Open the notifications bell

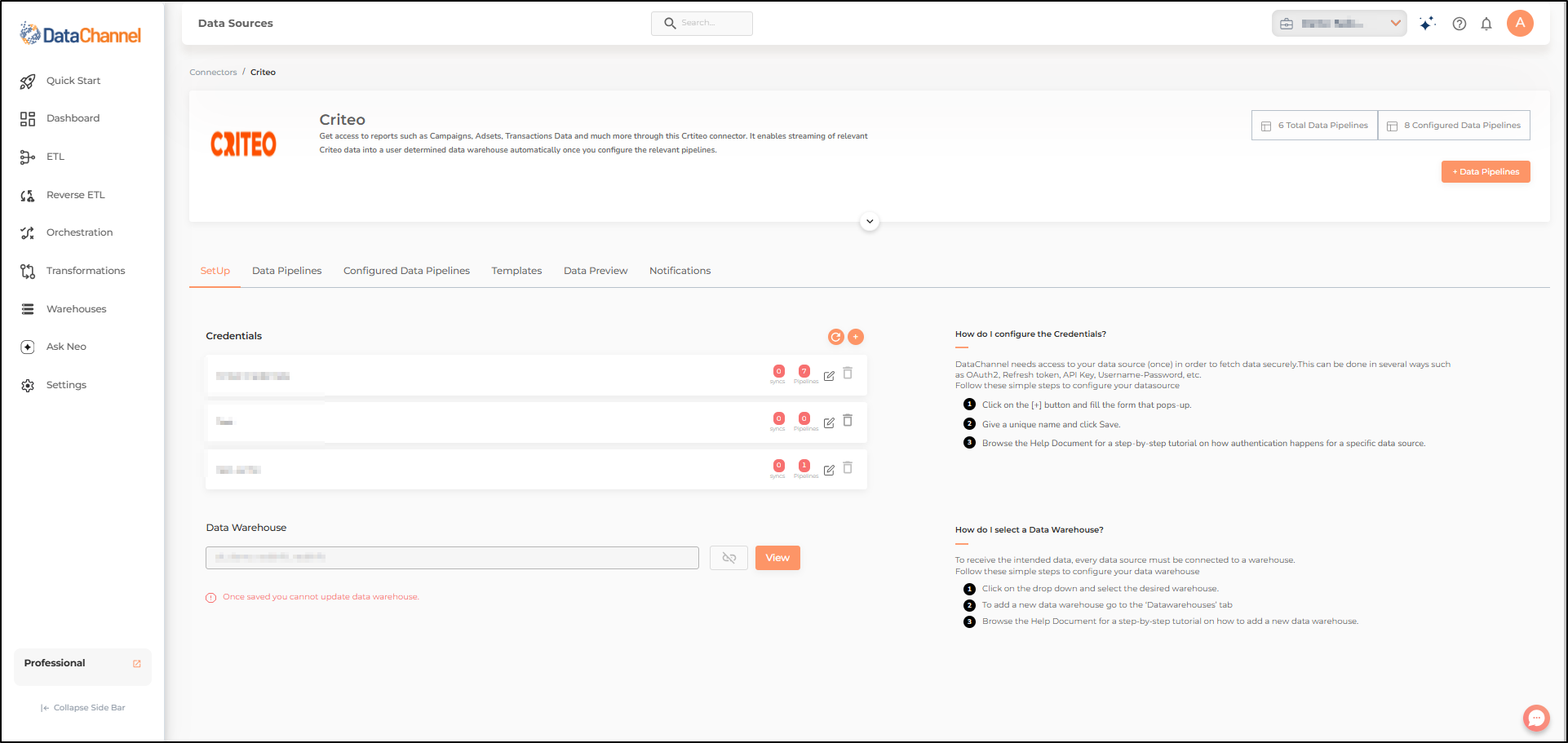1486,24
